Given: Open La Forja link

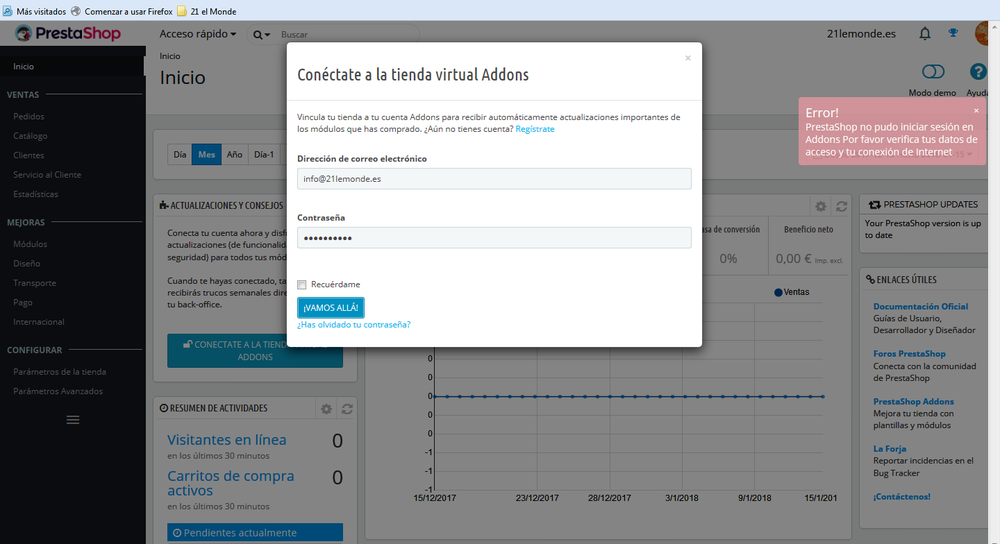Looking at the screenshot, I should click(890, 448).
